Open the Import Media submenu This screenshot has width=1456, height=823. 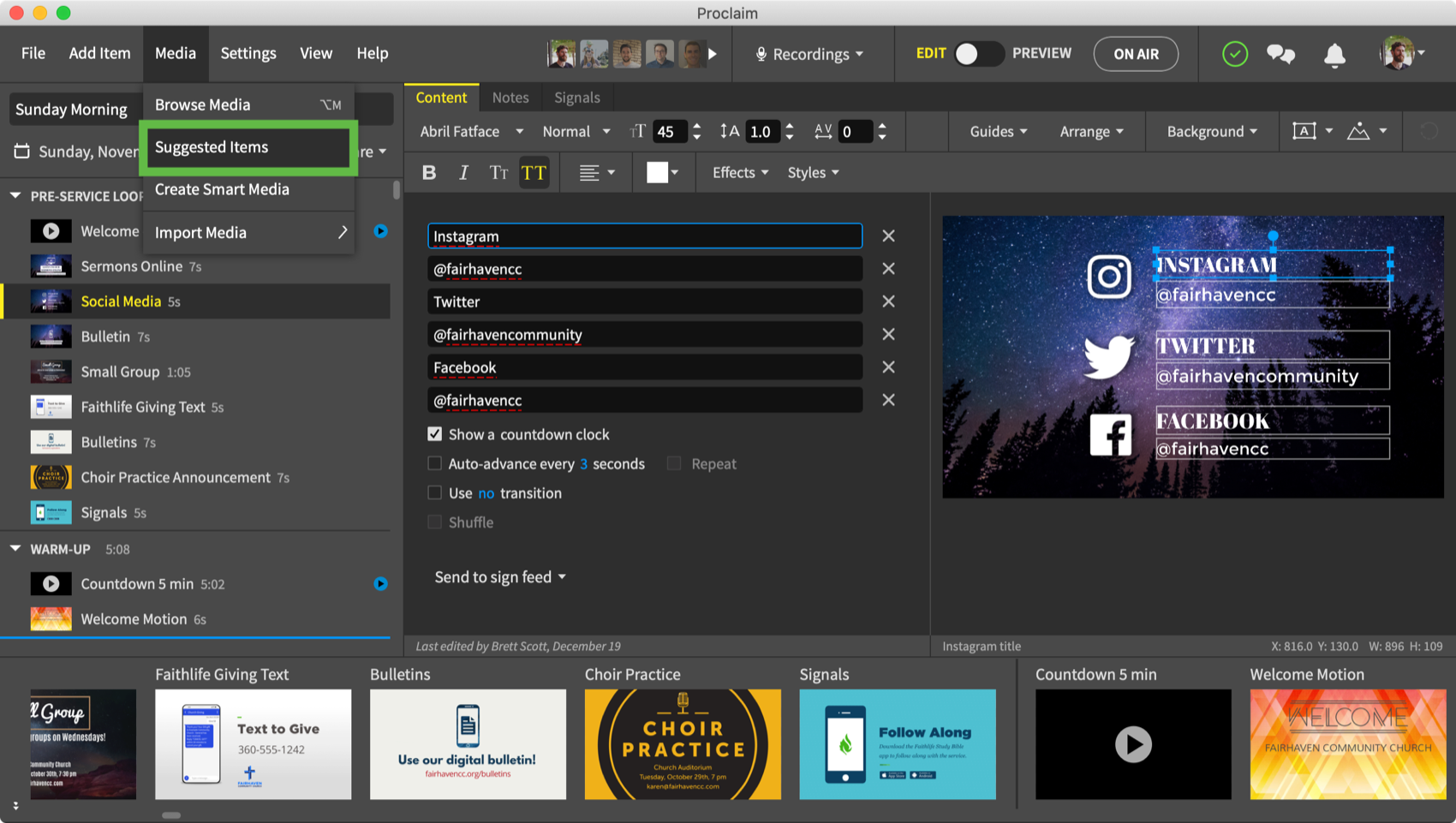tap(248, 232)
